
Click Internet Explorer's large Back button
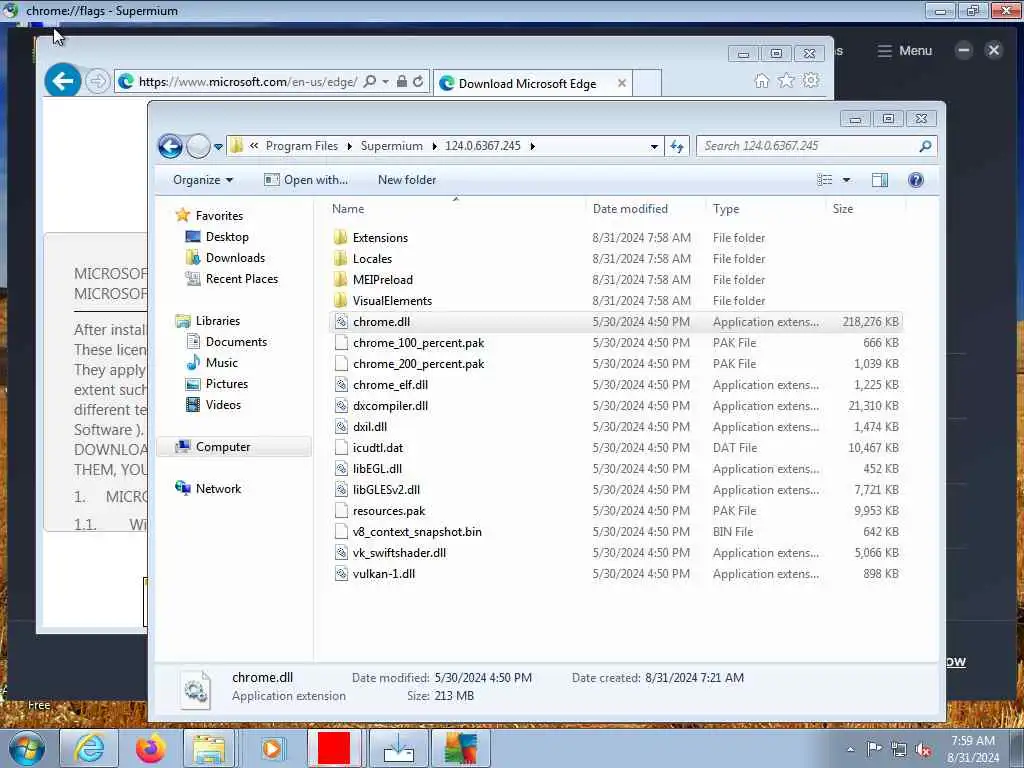(63, 81)
